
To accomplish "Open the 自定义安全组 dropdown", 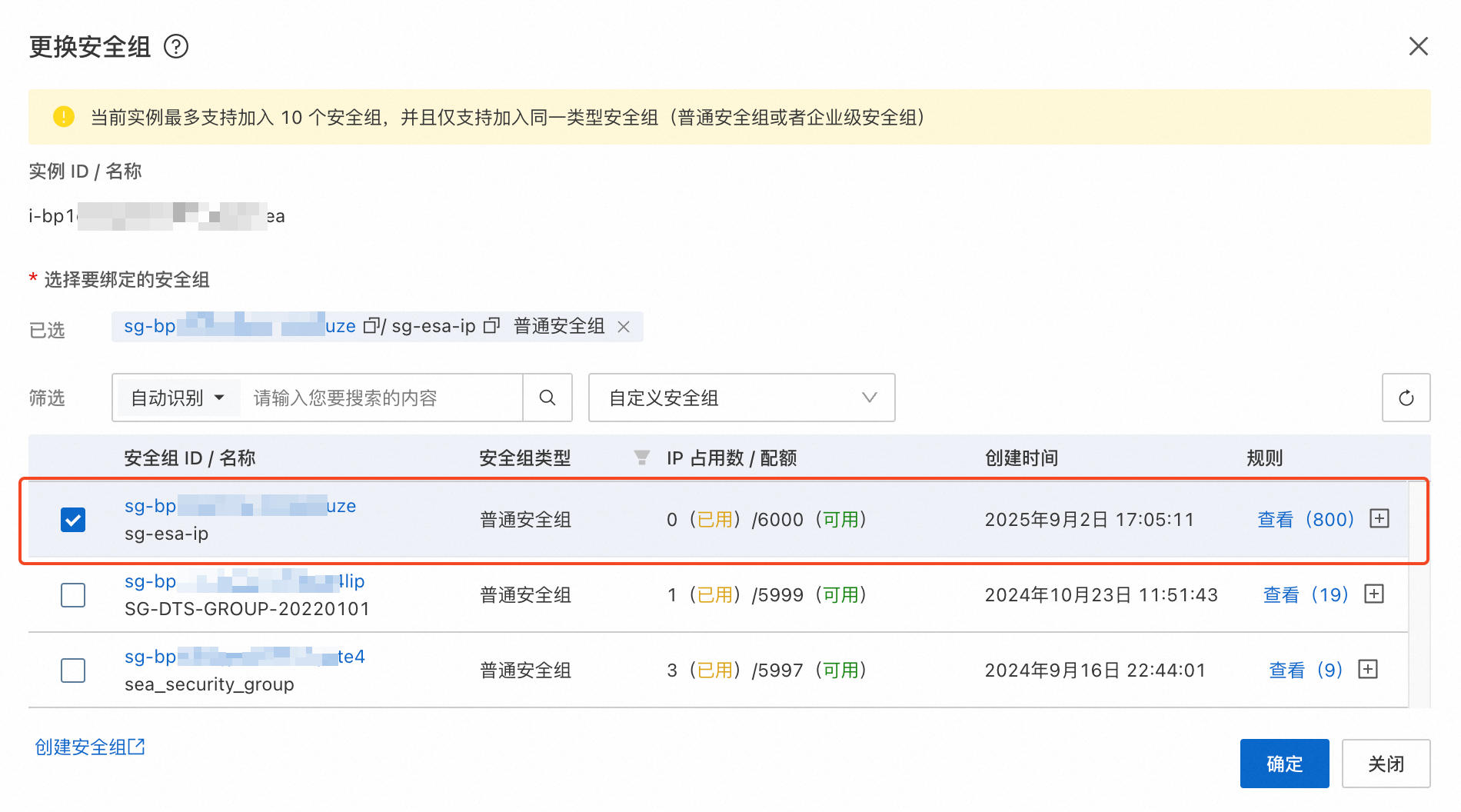I will 742,398.
